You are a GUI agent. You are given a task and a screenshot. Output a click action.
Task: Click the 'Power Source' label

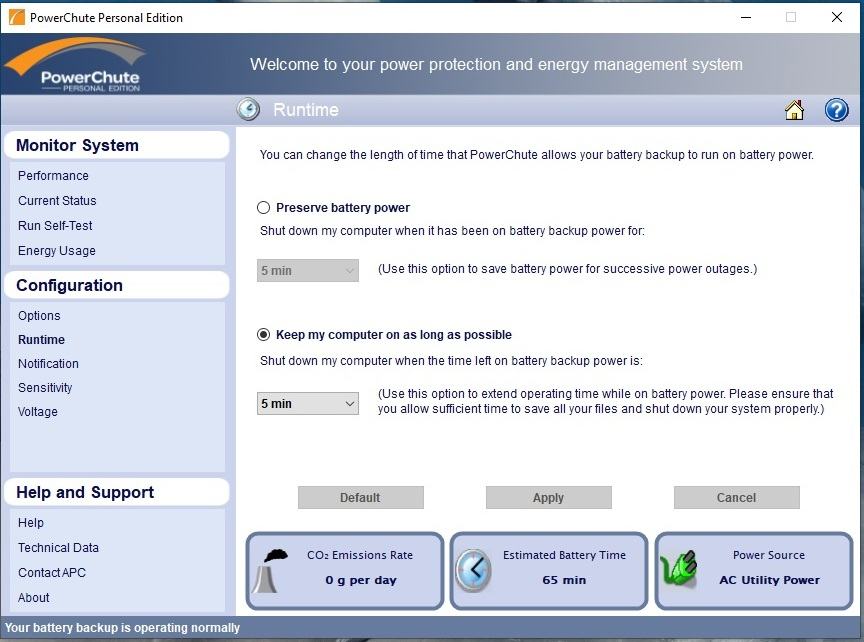tap(769, 555)
